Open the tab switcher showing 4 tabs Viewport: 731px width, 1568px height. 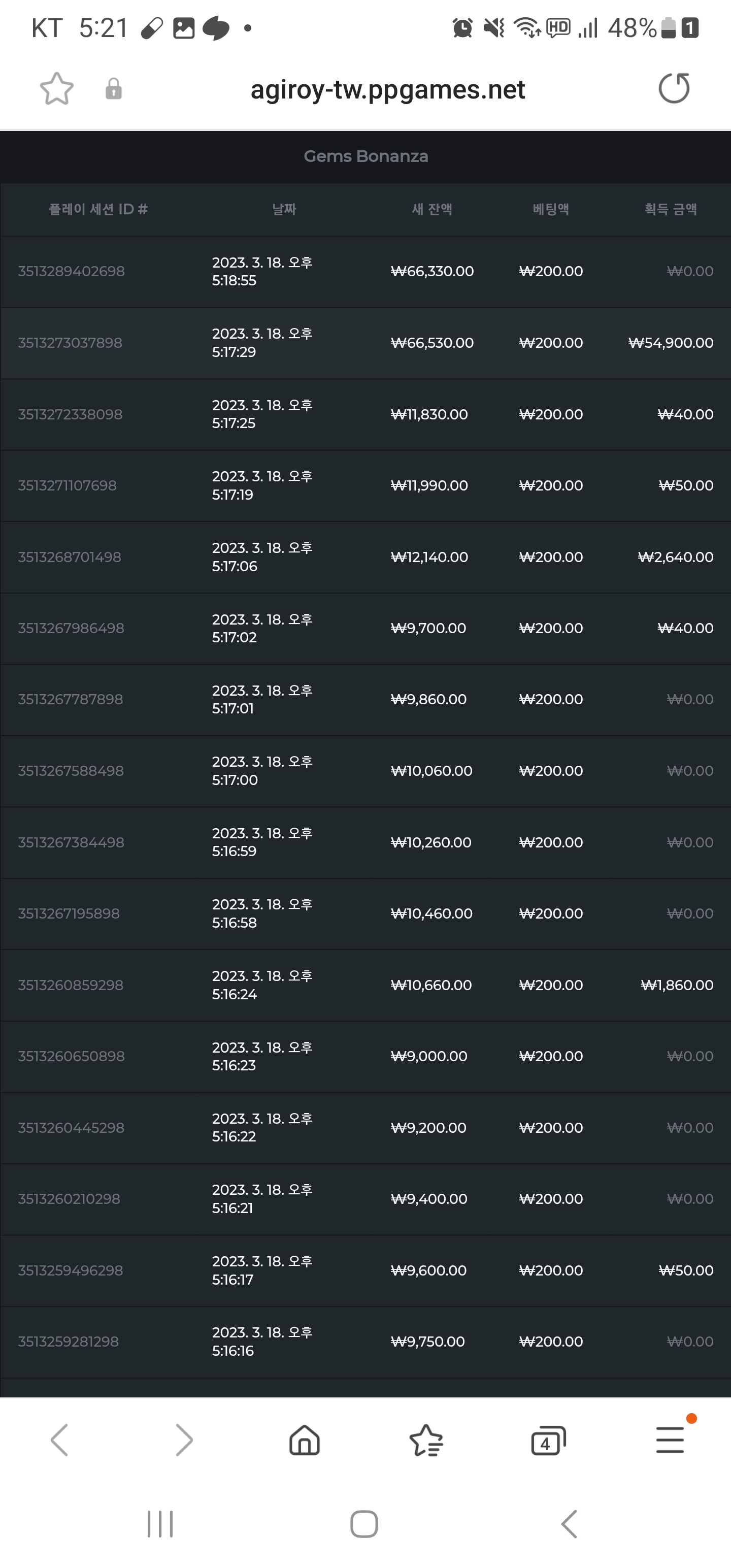(548, 1440)
